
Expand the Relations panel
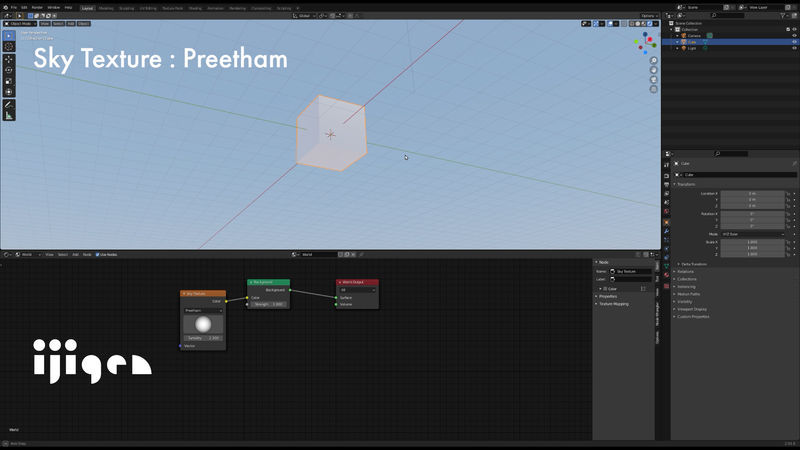click(685, 271)
